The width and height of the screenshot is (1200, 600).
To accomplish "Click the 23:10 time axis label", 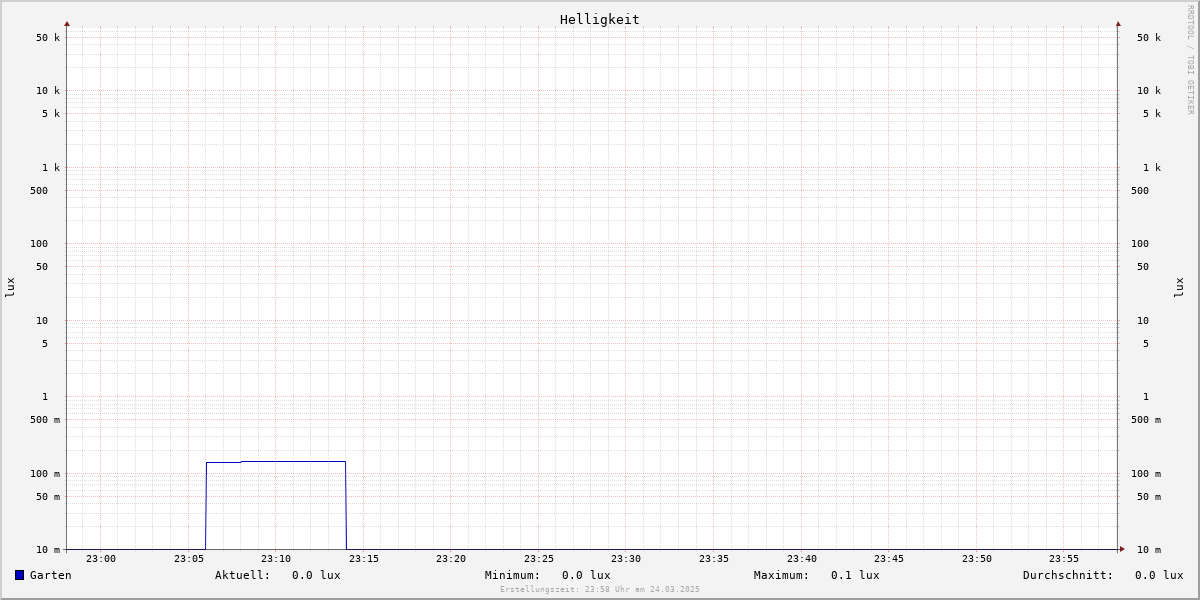I will point(276,559).
